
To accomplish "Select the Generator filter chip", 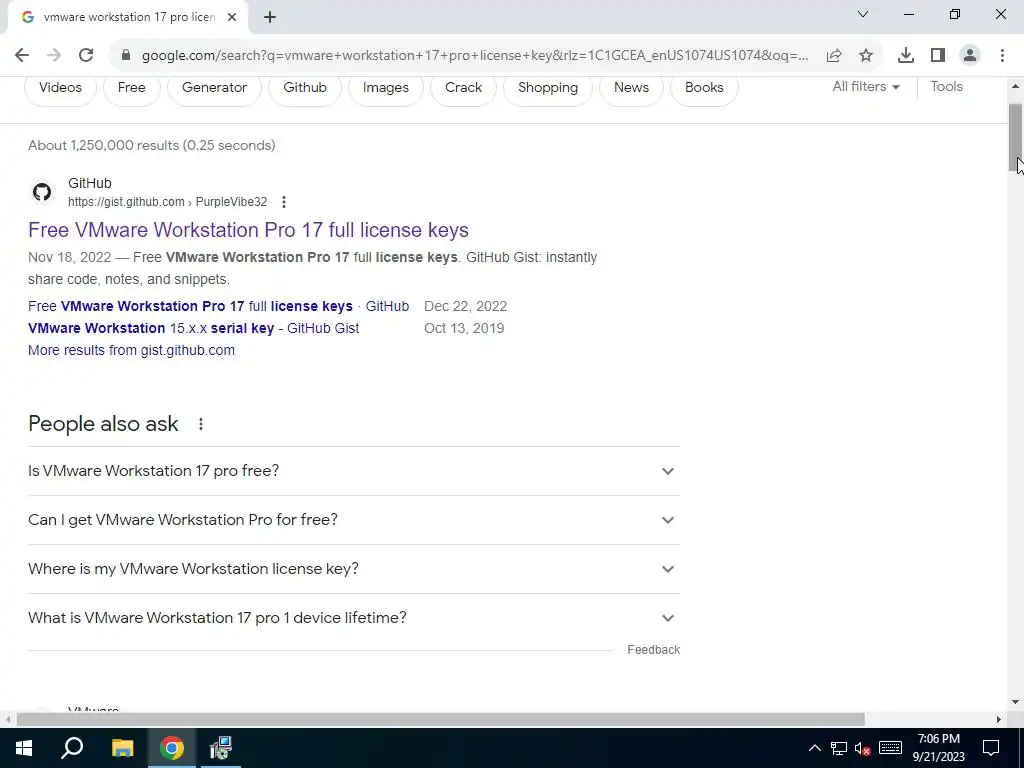I will [214, 88].
